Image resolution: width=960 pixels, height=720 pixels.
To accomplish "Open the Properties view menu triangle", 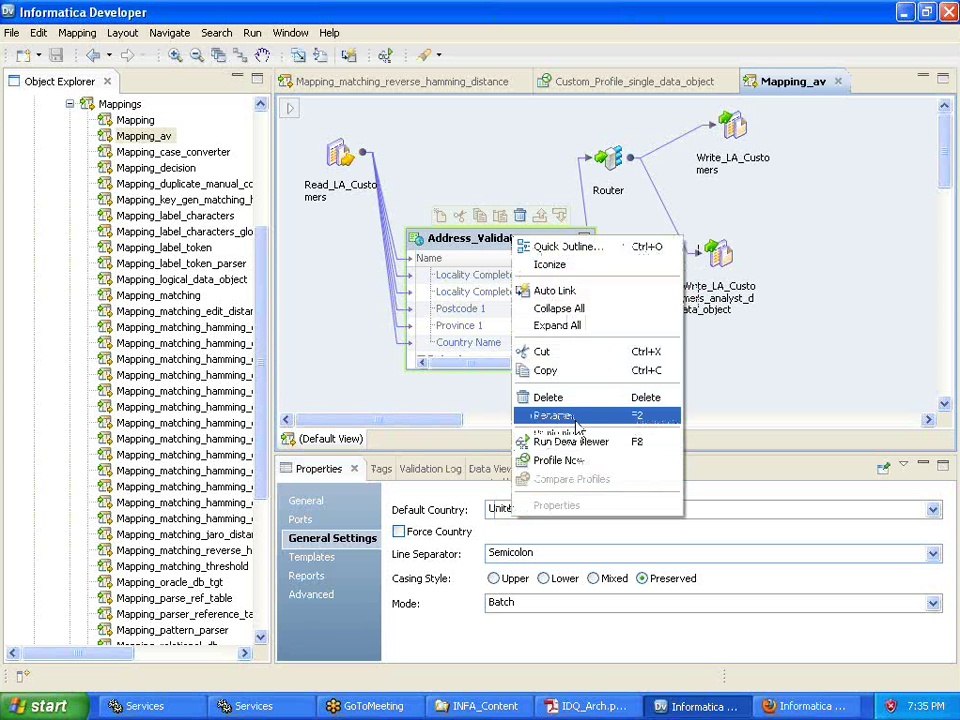I will point(904,464).
